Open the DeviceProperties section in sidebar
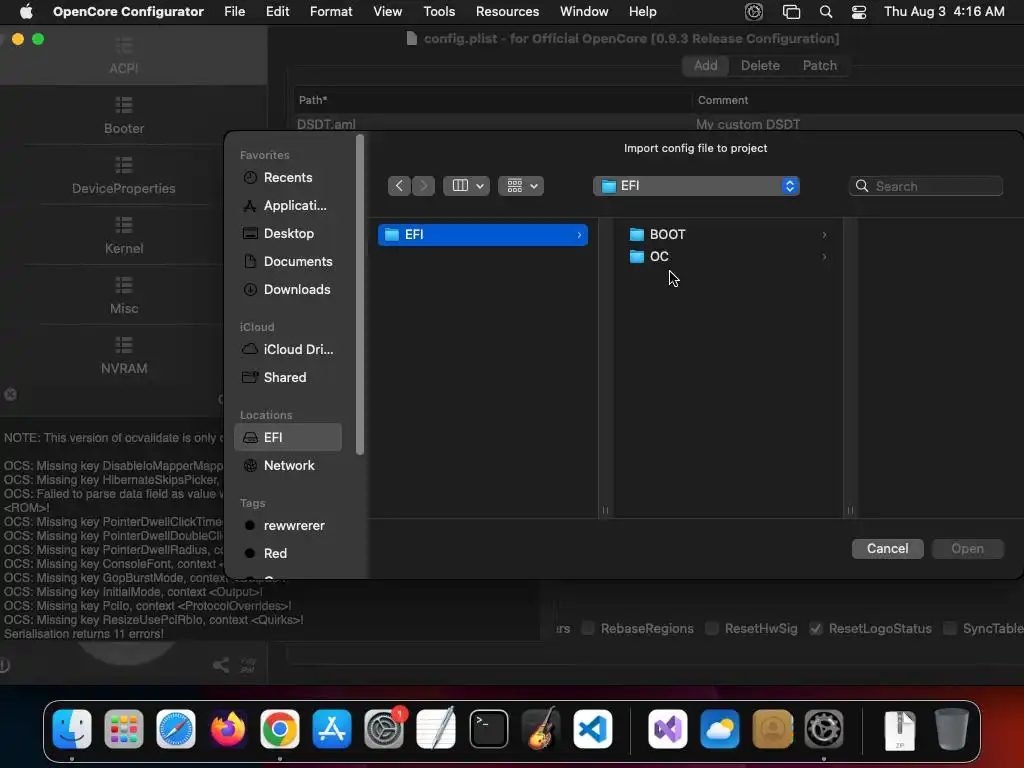The height and width of the screenshot is (768, 1024). click(x=123, y=176)
